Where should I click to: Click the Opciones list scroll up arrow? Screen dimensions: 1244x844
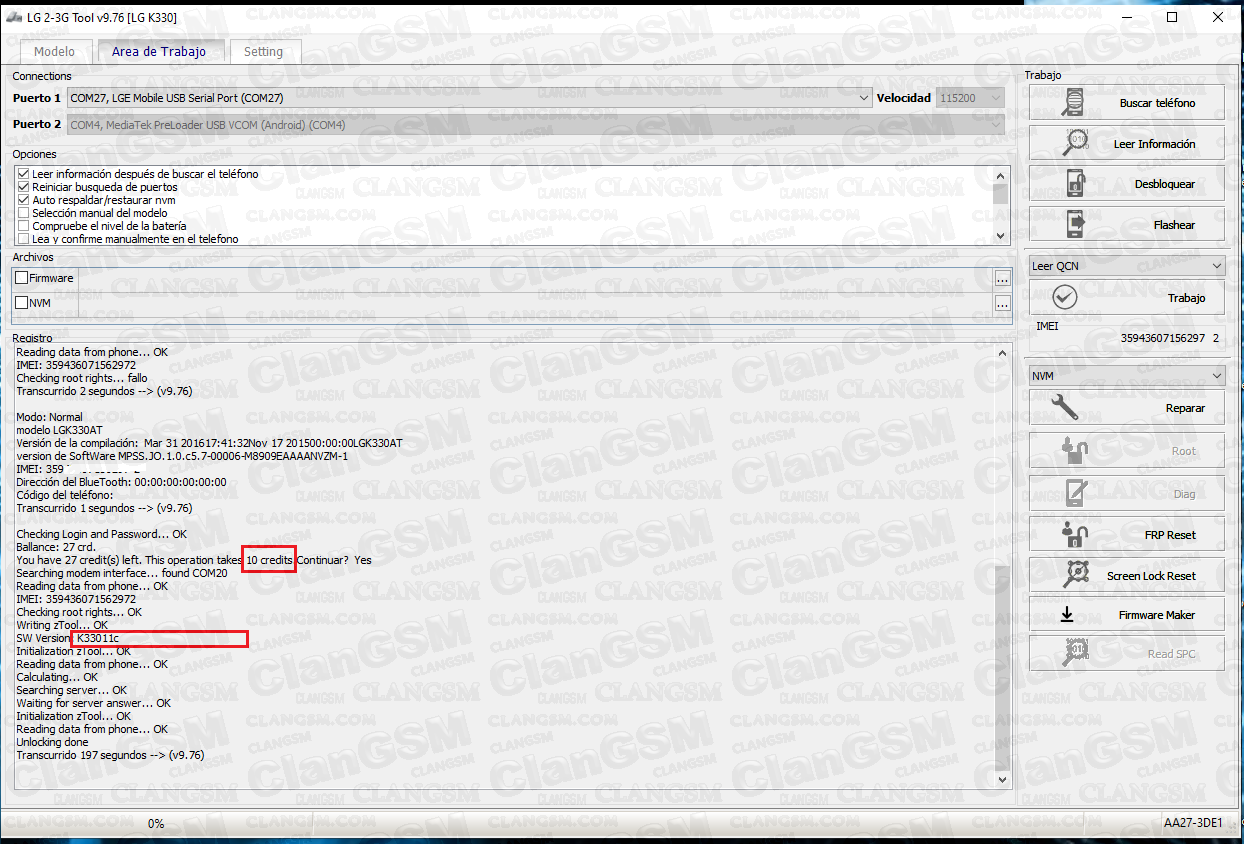pyautogui.click(x=1001, y=174)
